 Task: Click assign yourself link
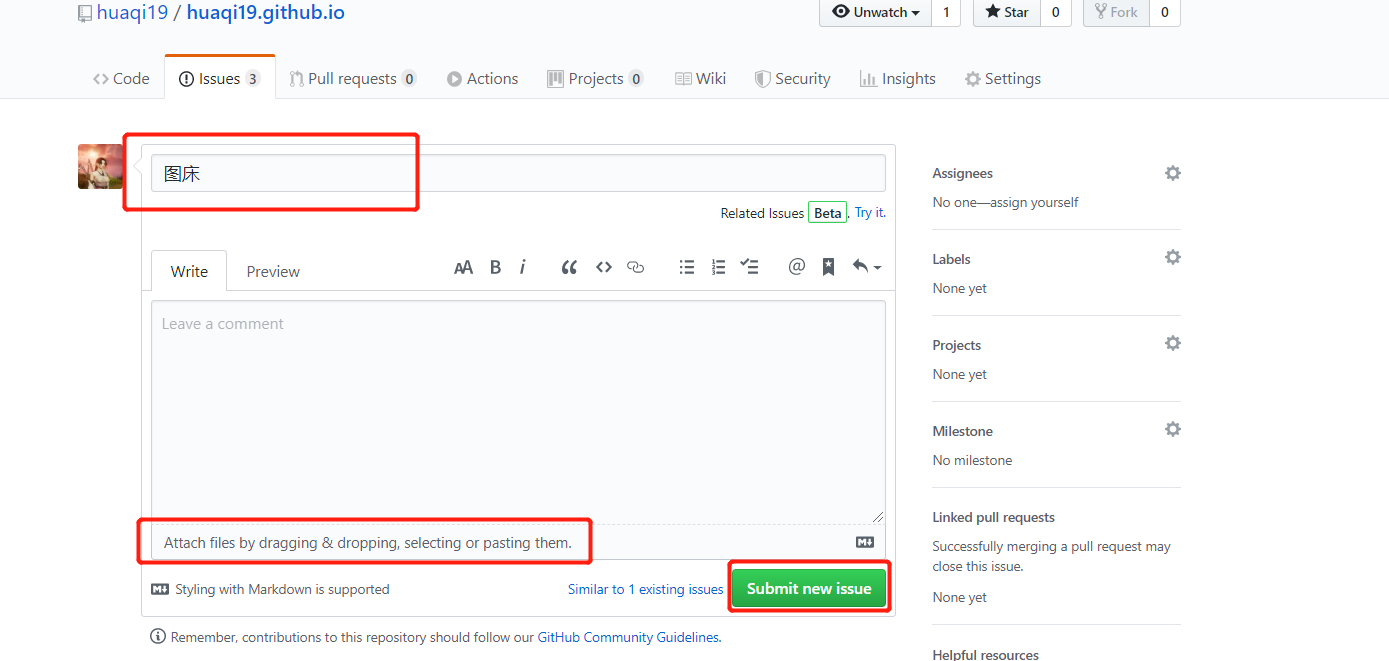coord(1030,202)
